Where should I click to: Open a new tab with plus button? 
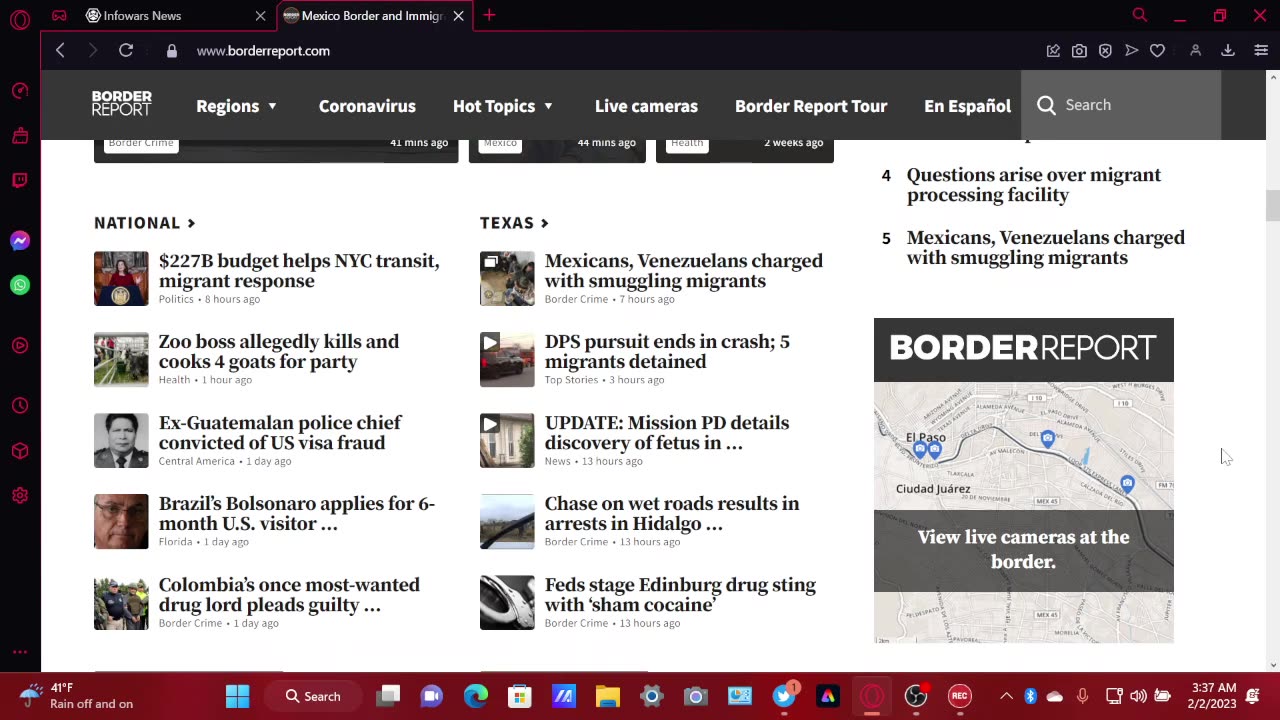coord(489,15)
